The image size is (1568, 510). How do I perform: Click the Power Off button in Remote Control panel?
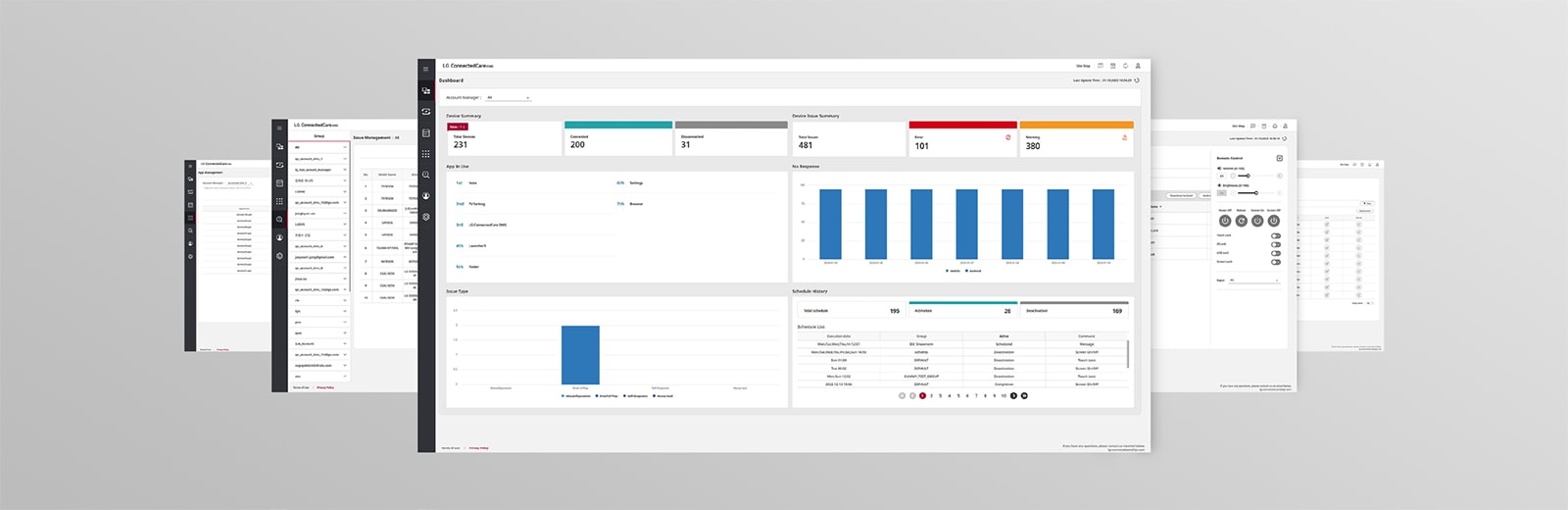tap(1225, 221)
